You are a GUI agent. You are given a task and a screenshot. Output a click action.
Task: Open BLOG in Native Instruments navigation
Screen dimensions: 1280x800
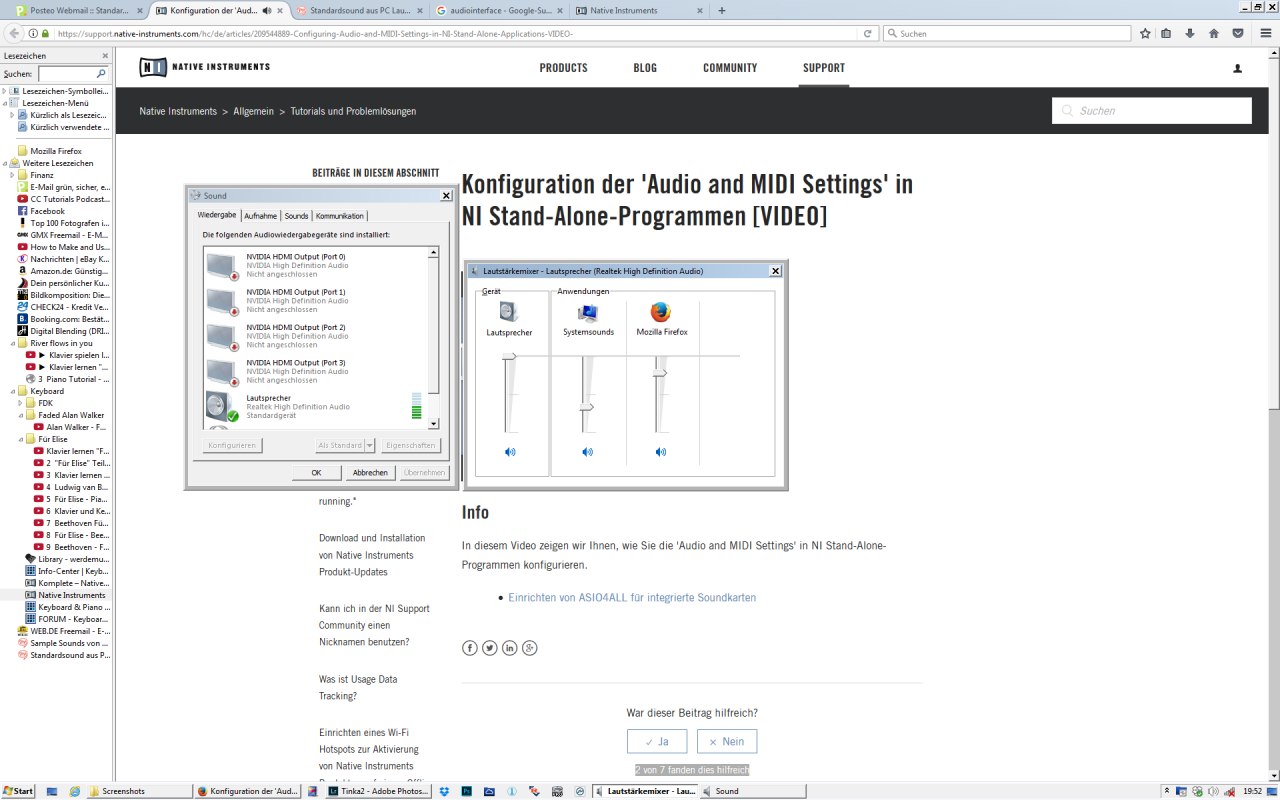pos(645,68)
